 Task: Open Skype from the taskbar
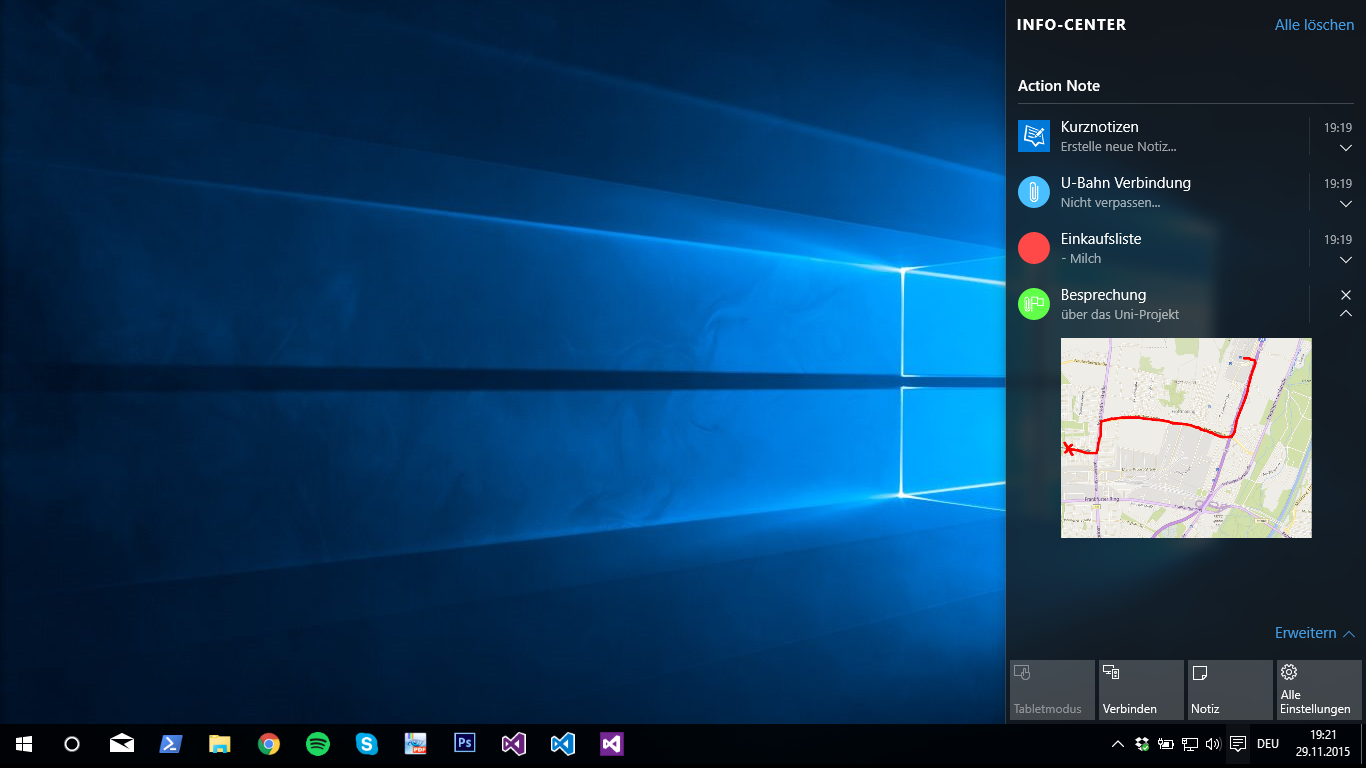[x=367, y=744]
